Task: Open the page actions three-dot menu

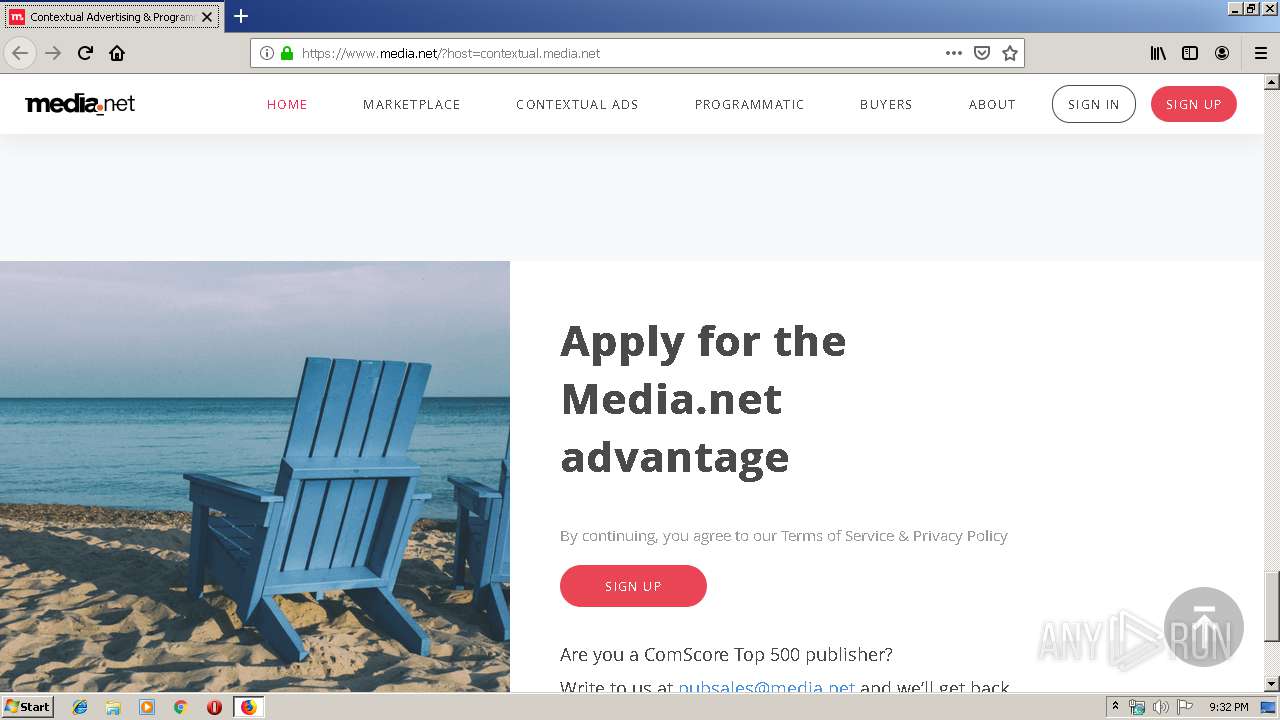Action: tap(954, 53)
